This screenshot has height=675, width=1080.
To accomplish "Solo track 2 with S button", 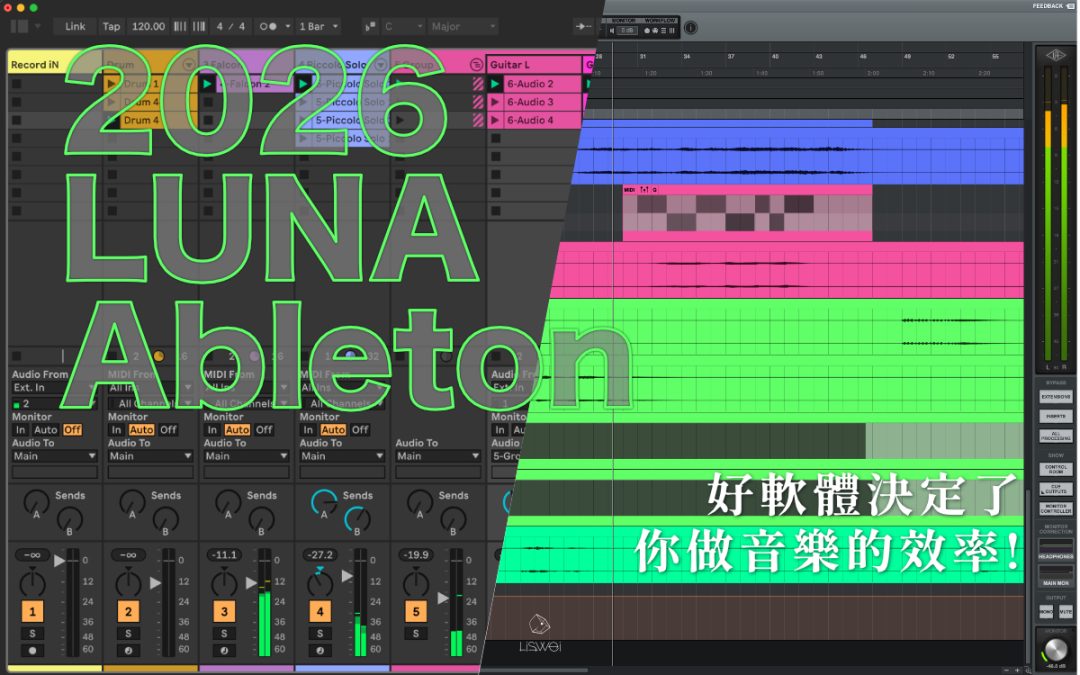I will (x=128, y=633).
